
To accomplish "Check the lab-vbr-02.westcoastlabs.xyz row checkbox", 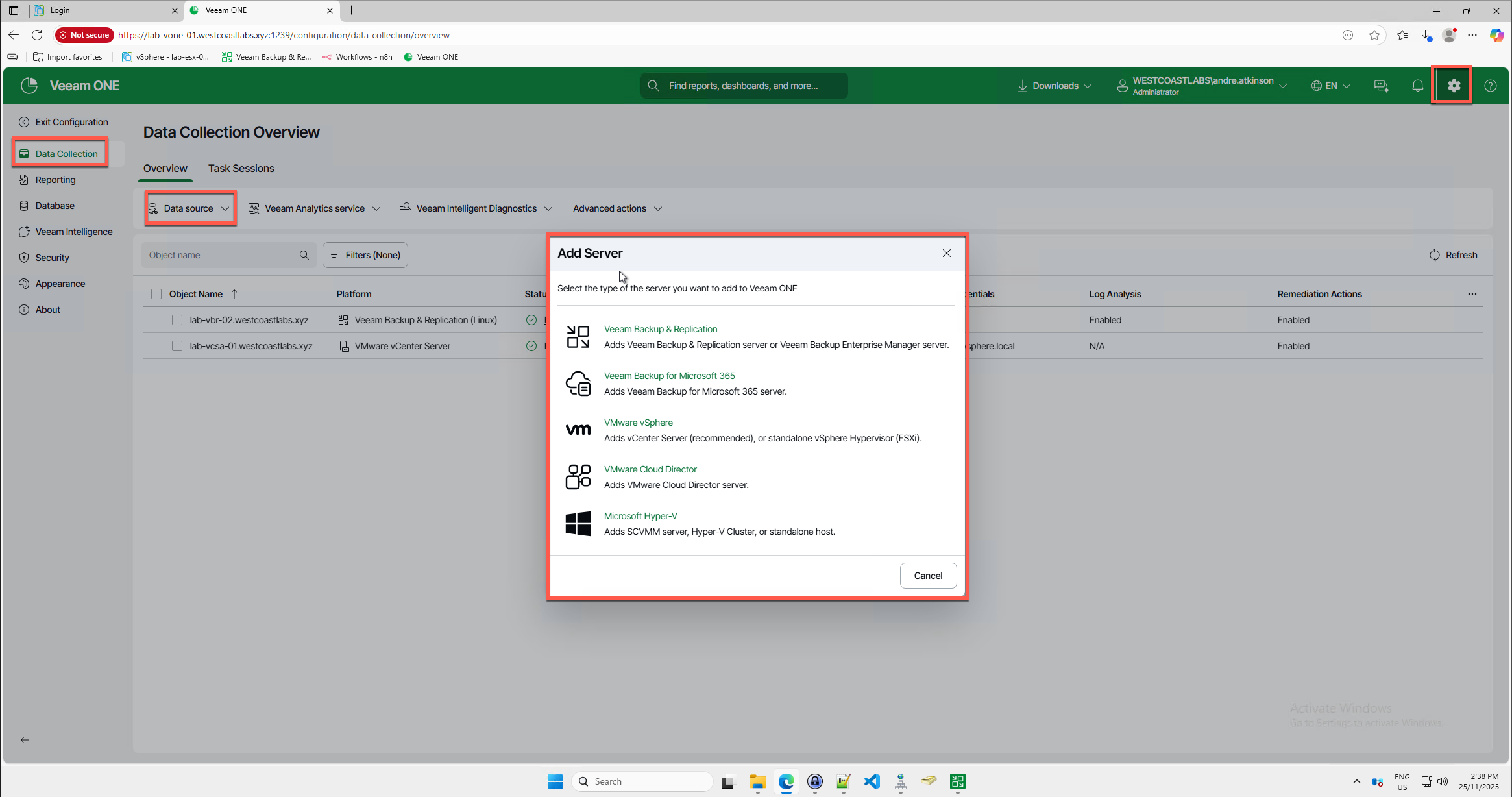I will click(177, 320).
